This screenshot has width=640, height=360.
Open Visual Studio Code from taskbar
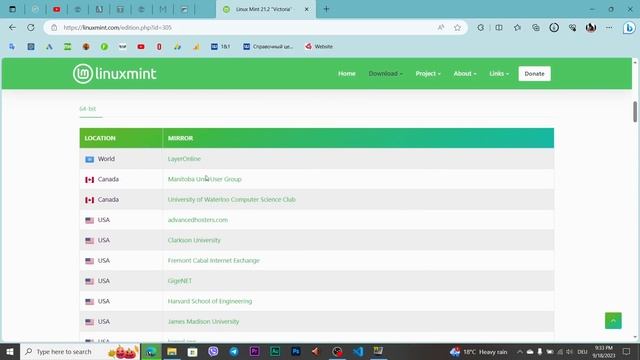pyautogui.click(x=358, y=351)
